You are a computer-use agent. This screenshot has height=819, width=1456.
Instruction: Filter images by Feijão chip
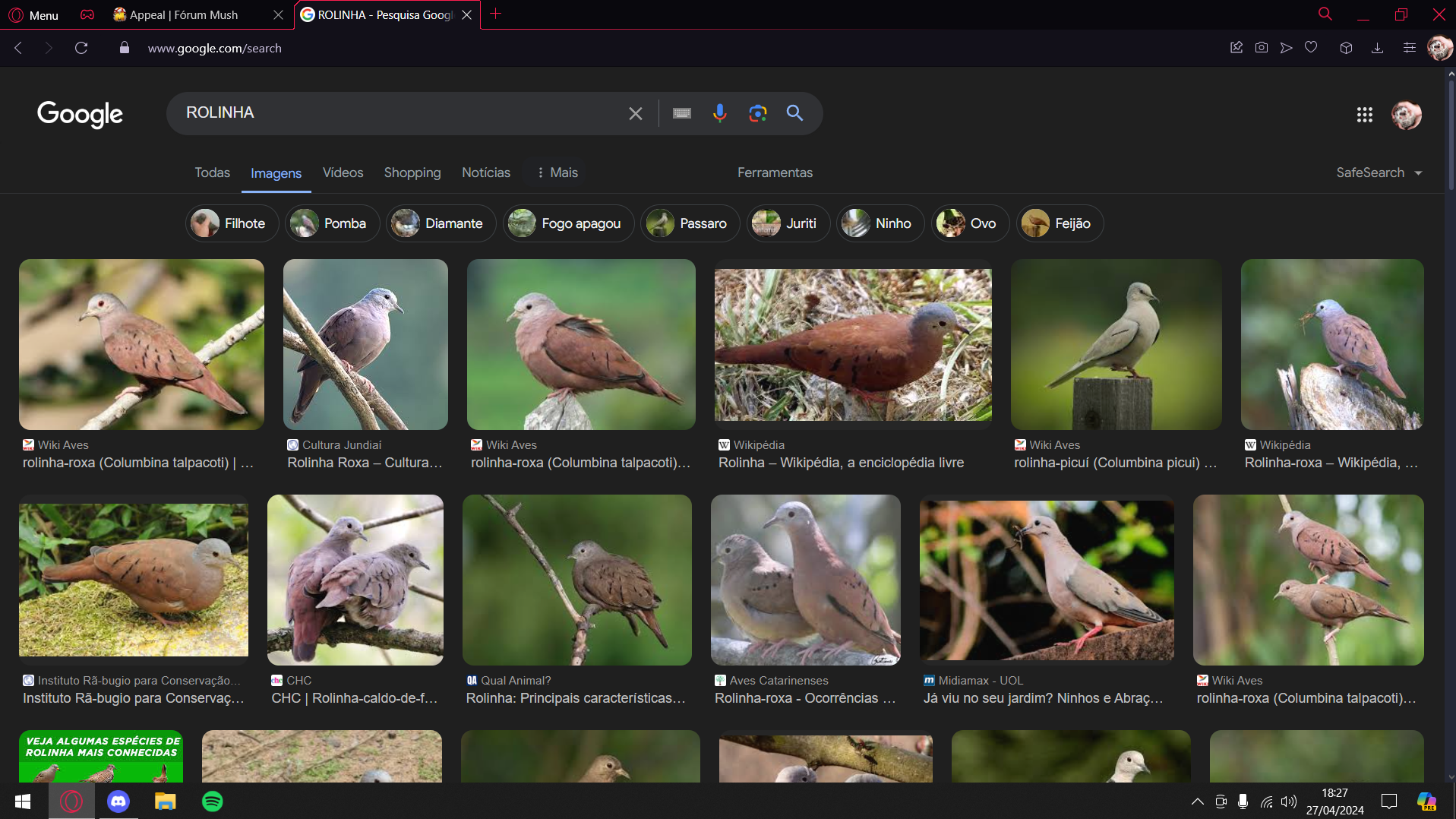coord(1060,223)
